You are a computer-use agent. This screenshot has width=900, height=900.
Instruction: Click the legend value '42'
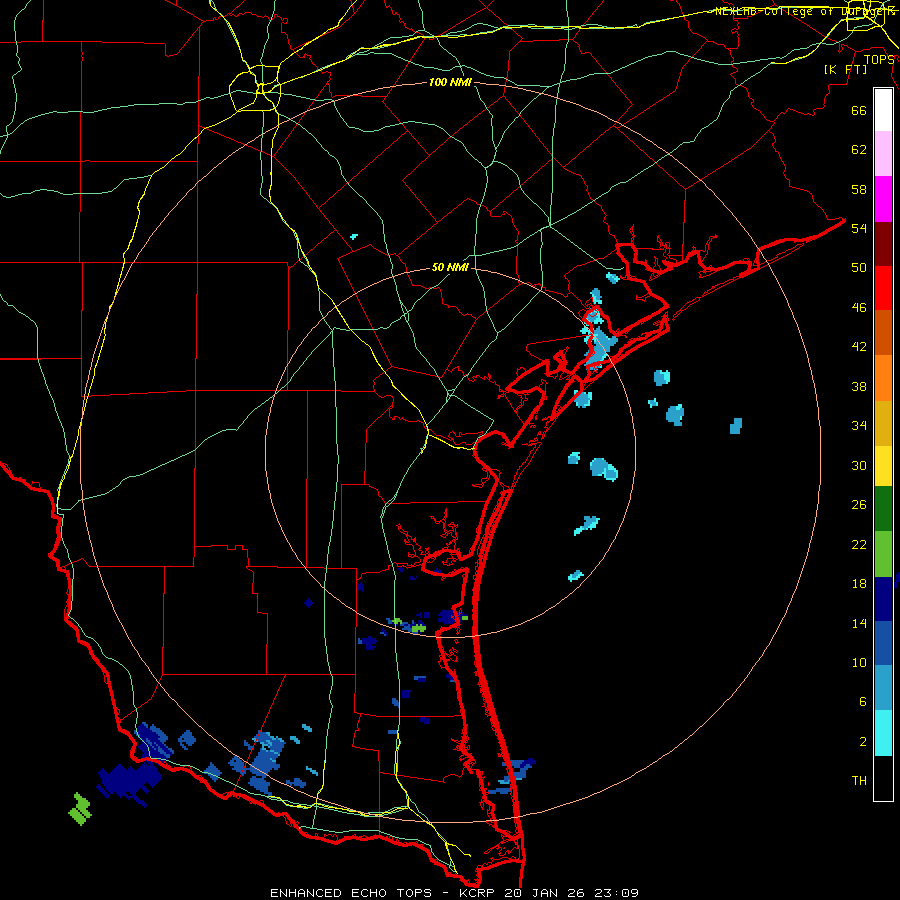pyautogui.click(x=859, y=347)
